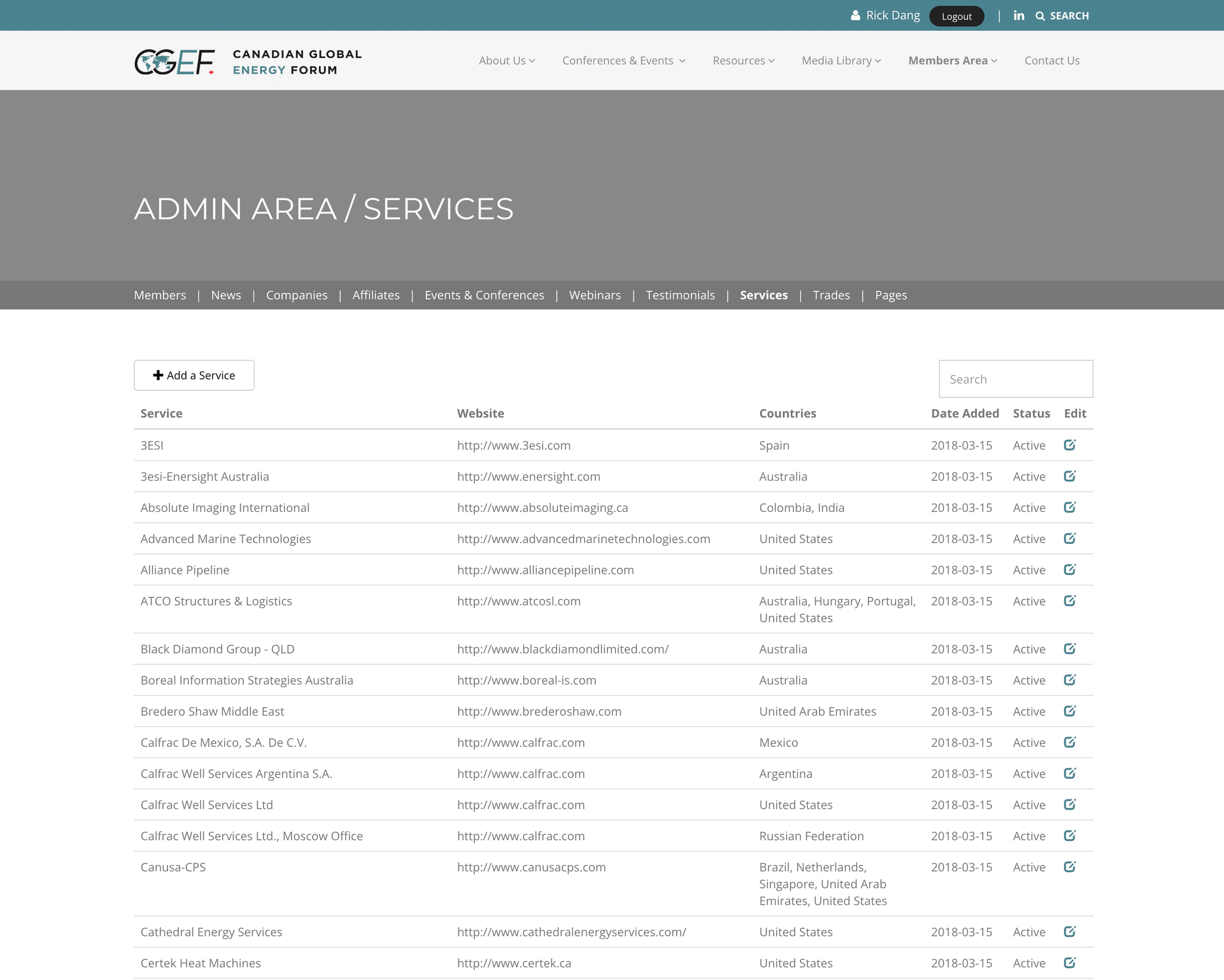Screen dimensions: 1224x980
Task: Switch to the Trades admin tab
Action: tap(831, 295)
